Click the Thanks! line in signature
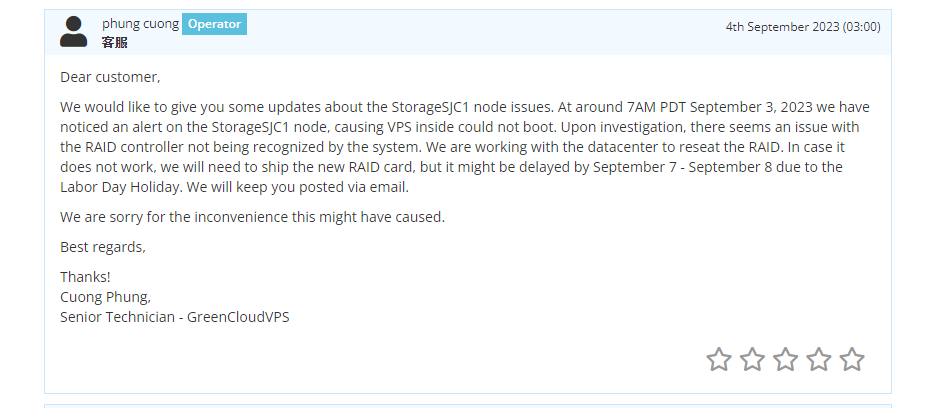 coord(85,277)
